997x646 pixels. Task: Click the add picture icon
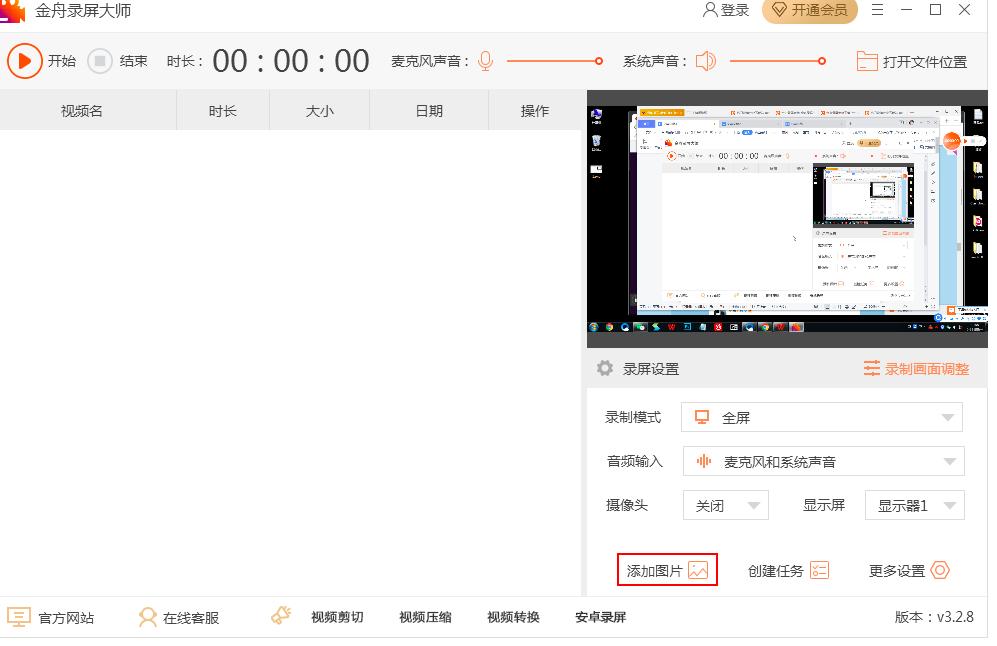pos(698,570)
